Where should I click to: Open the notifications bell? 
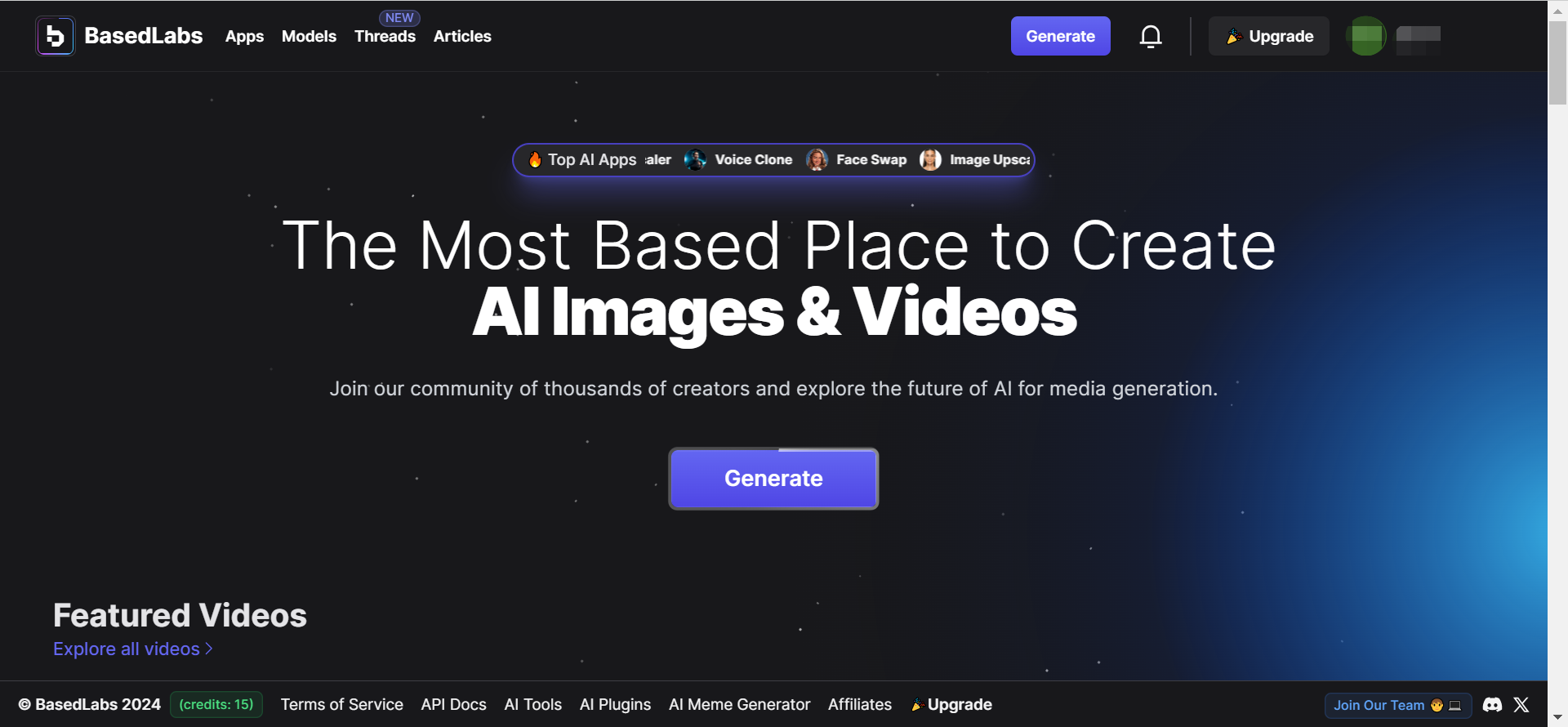(1151, 36)
